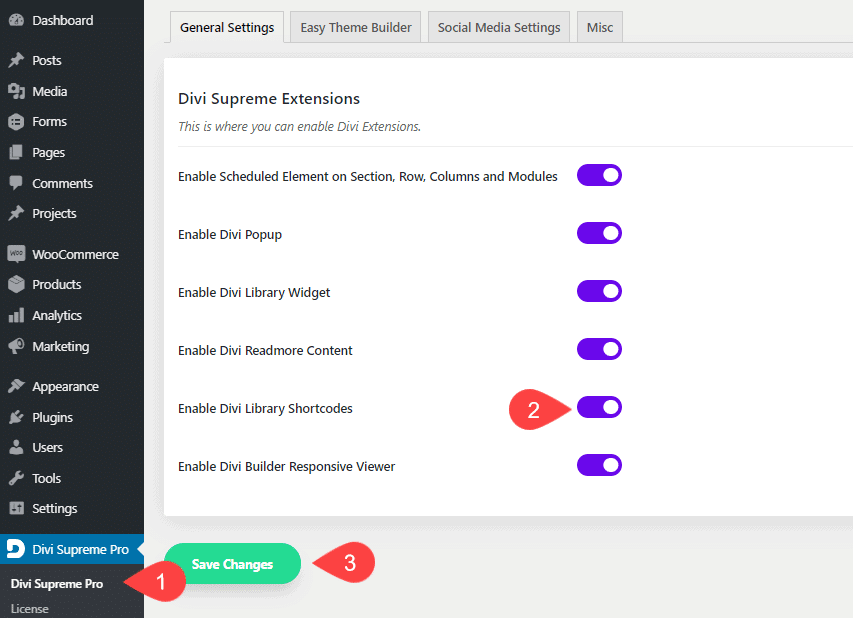
Task: Open the WooCommerce menu label
Action: tap(76, 254)
